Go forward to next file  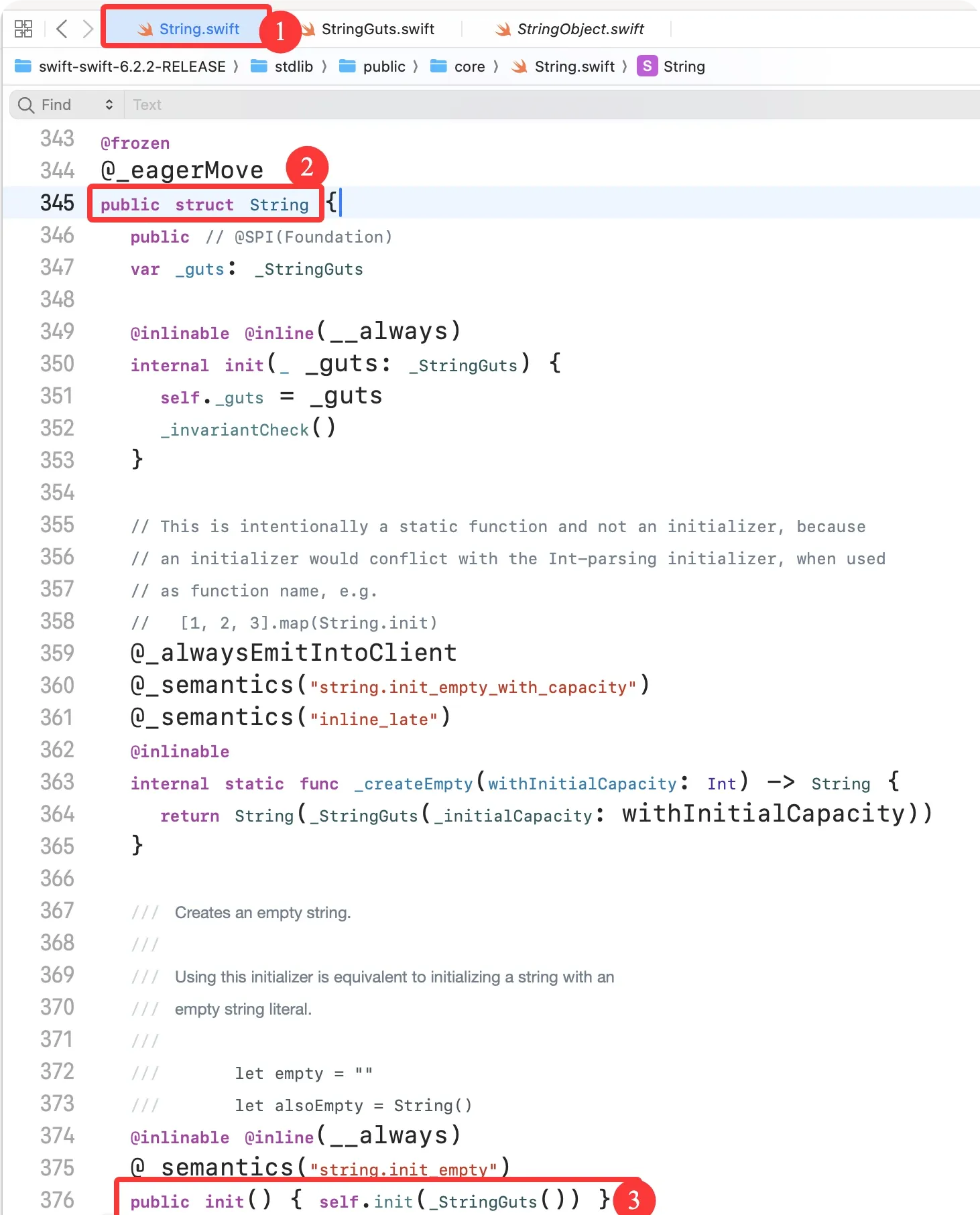click(87, 29)
